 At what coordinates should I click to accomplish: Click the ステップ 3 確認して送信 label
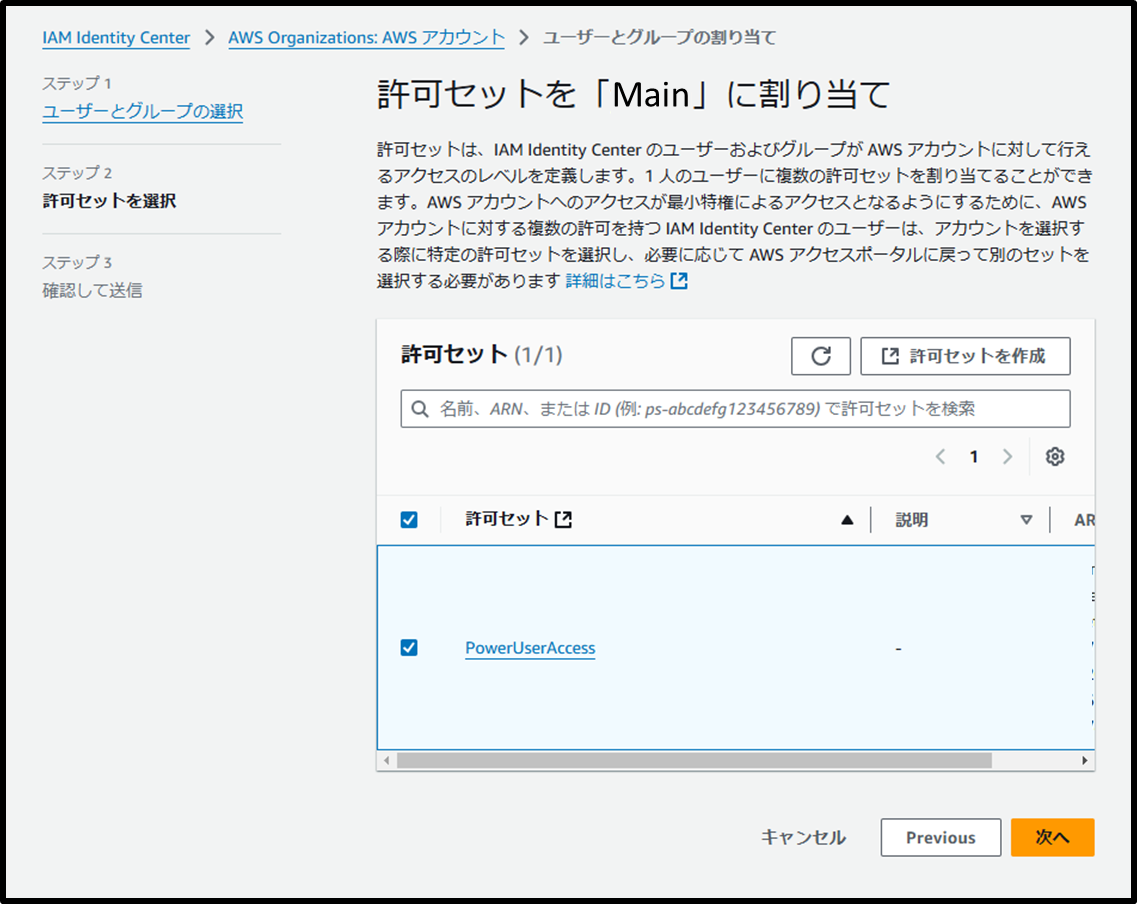pos(92,277)
